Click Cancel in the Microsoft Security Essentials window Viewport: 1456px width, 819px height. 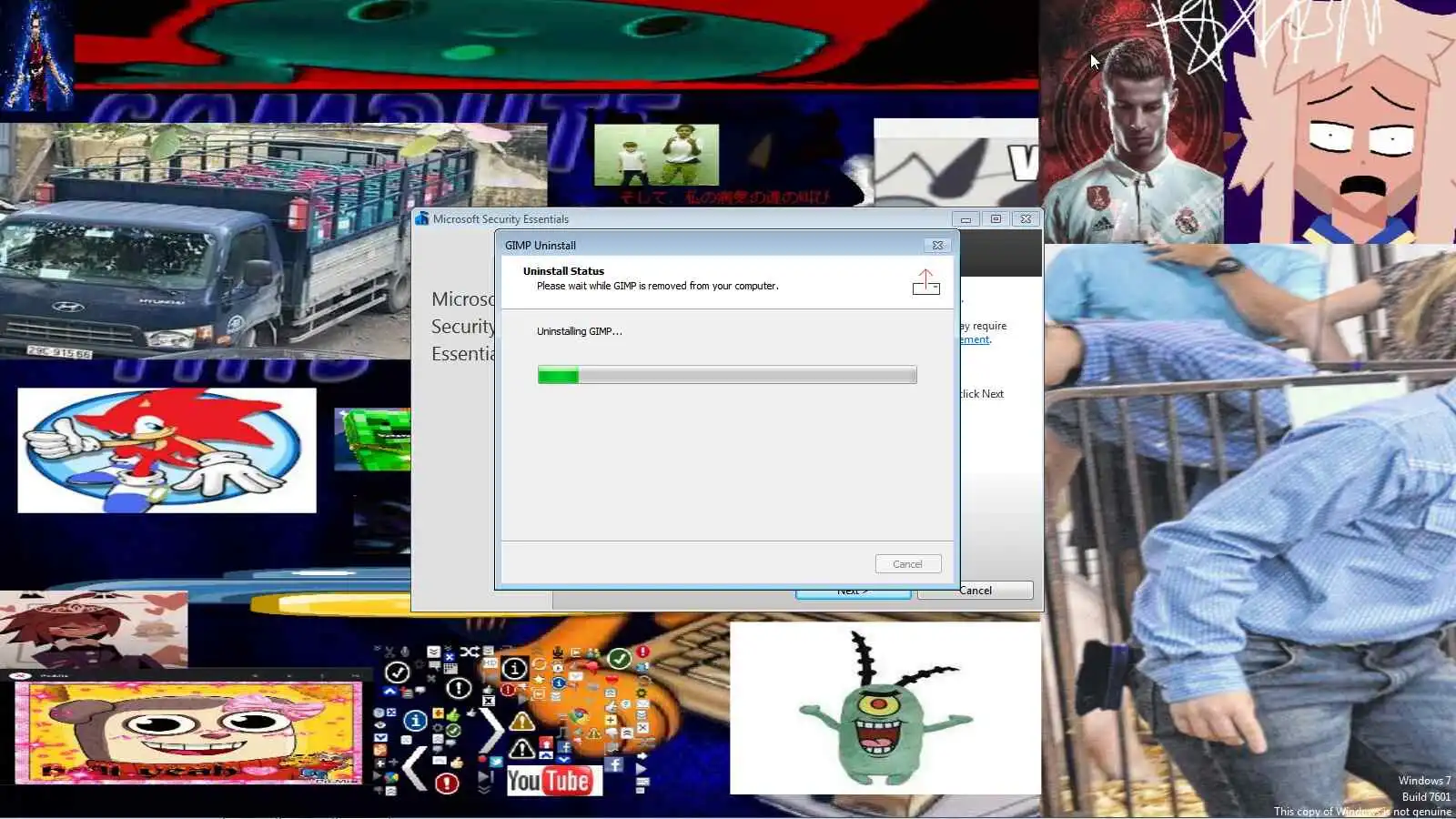pyautogui.click(x=976, y=591)
